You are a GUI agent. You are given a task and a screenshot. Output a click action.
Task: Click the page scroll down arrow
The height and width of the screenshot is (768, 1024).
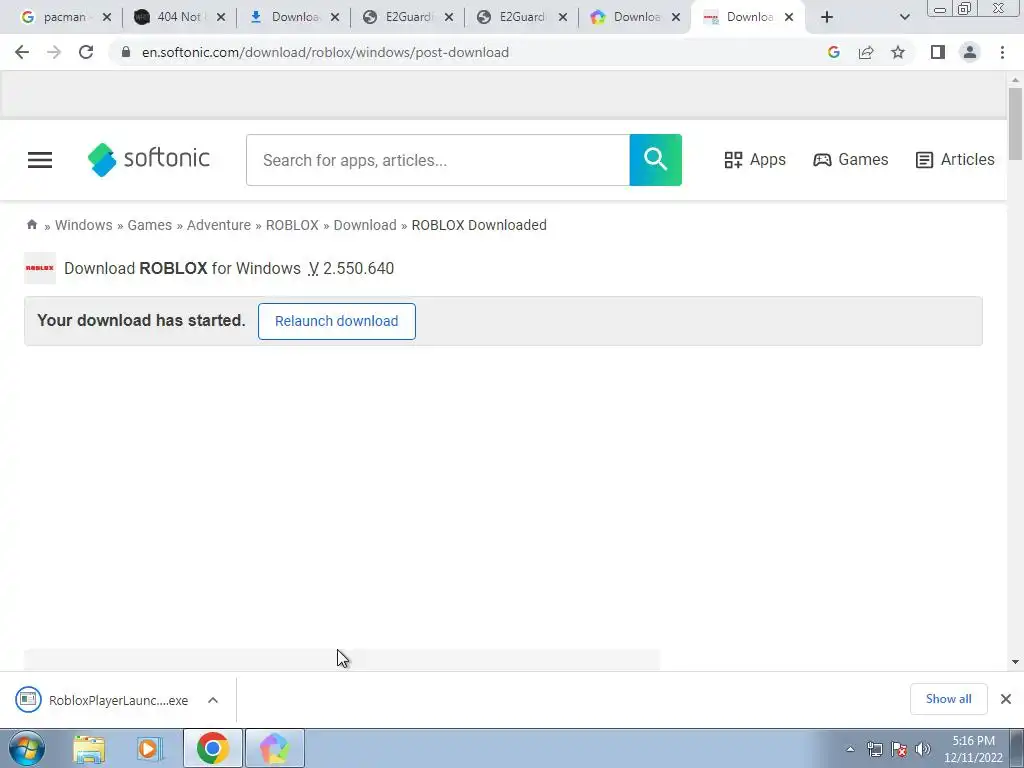(x=1015, y=662)
